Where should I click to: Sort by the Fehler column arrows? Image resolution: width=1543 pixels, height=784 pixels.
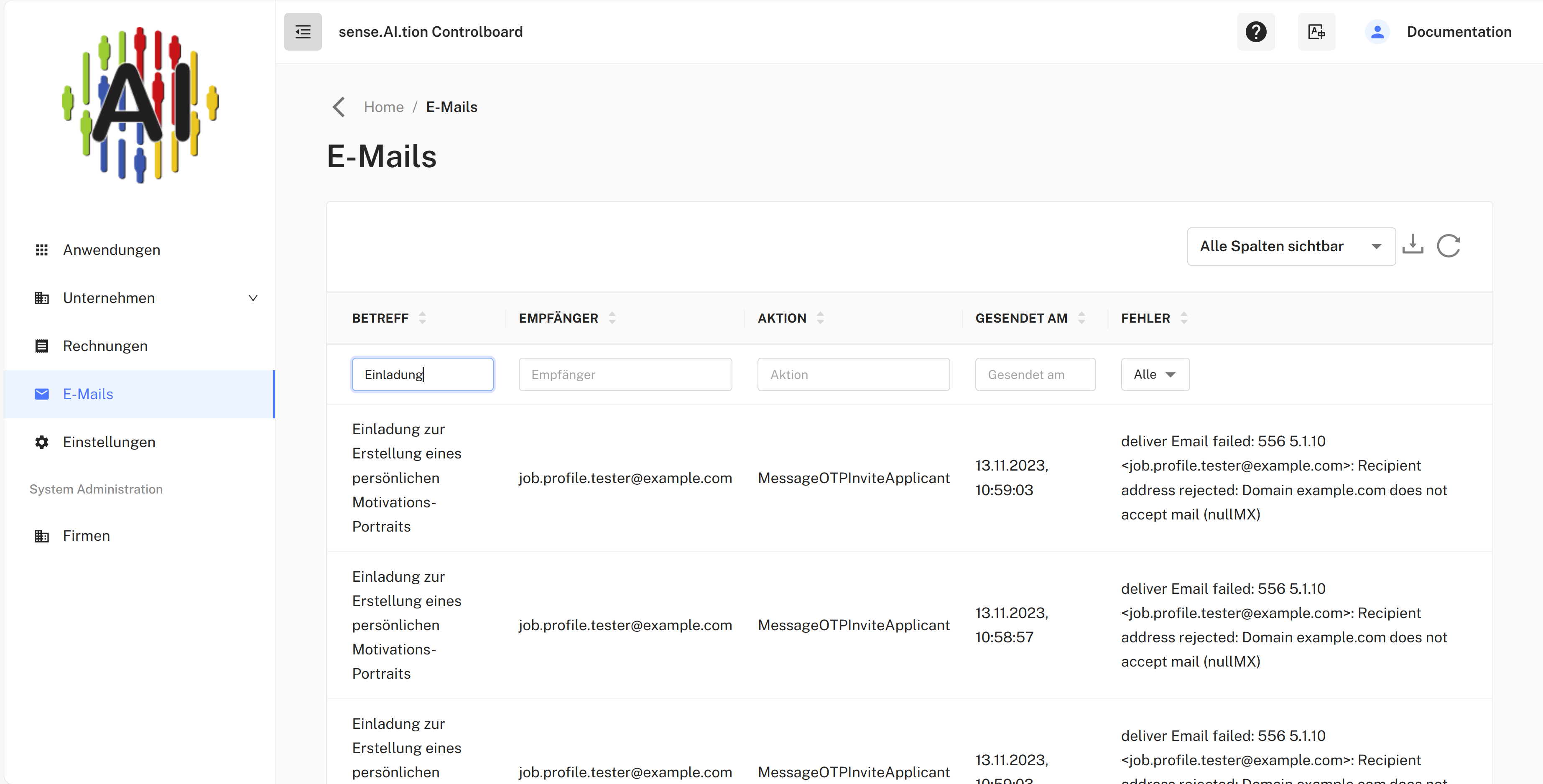1183,318
